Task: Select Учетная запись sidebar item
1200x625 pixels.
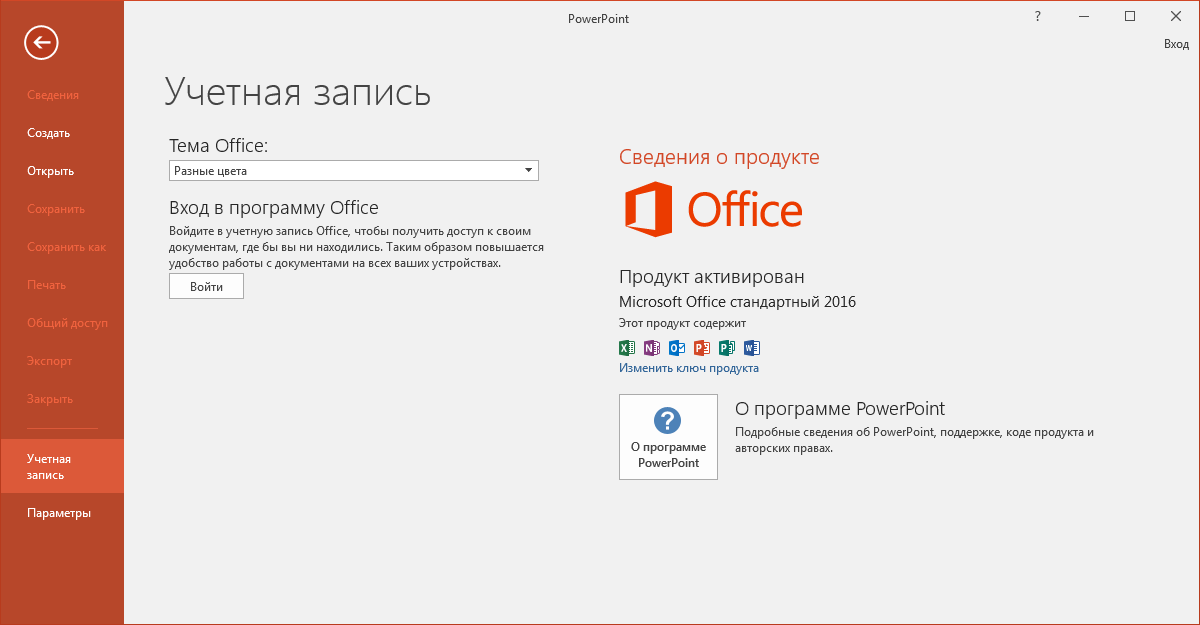Action: 62,466
